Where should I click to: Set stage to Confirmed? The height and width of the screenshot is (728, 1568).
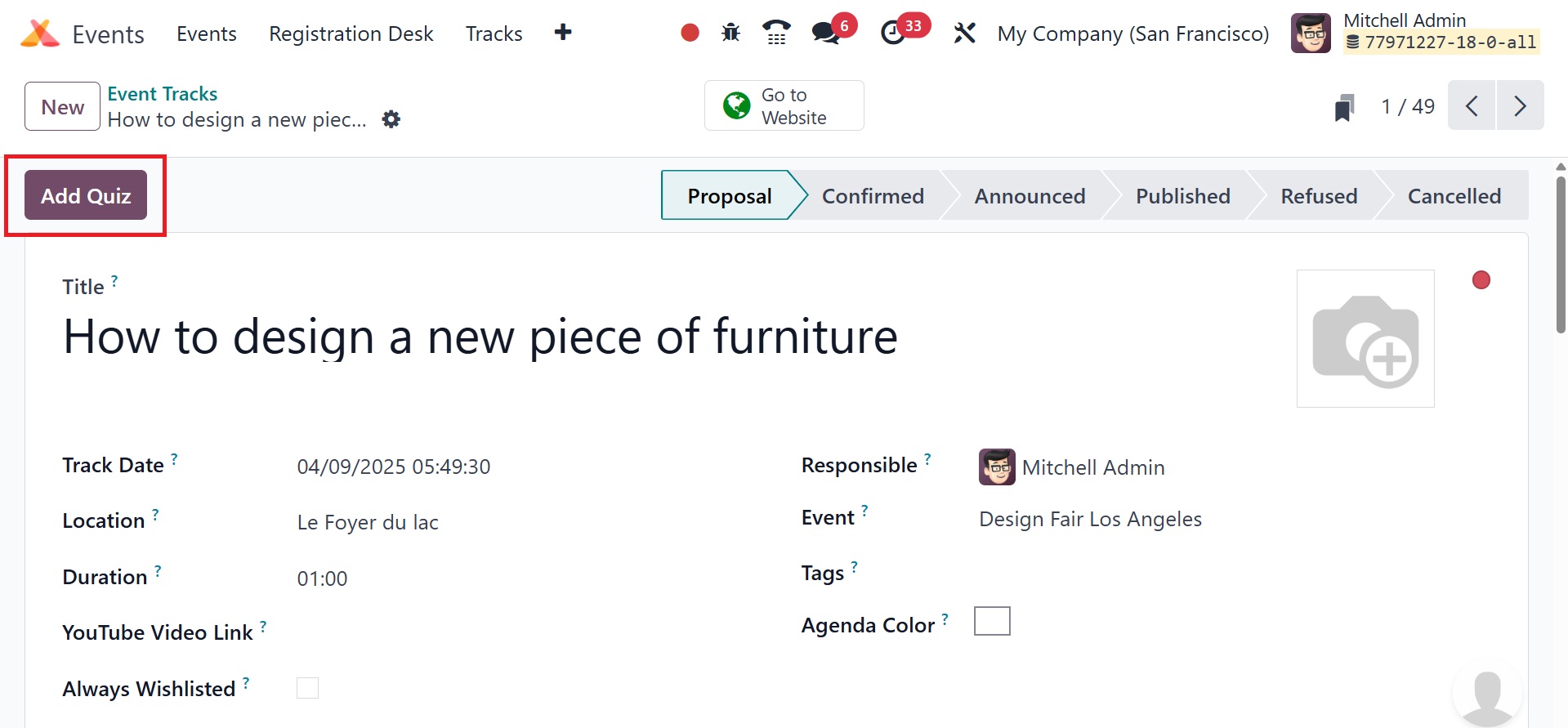point(872,196)
